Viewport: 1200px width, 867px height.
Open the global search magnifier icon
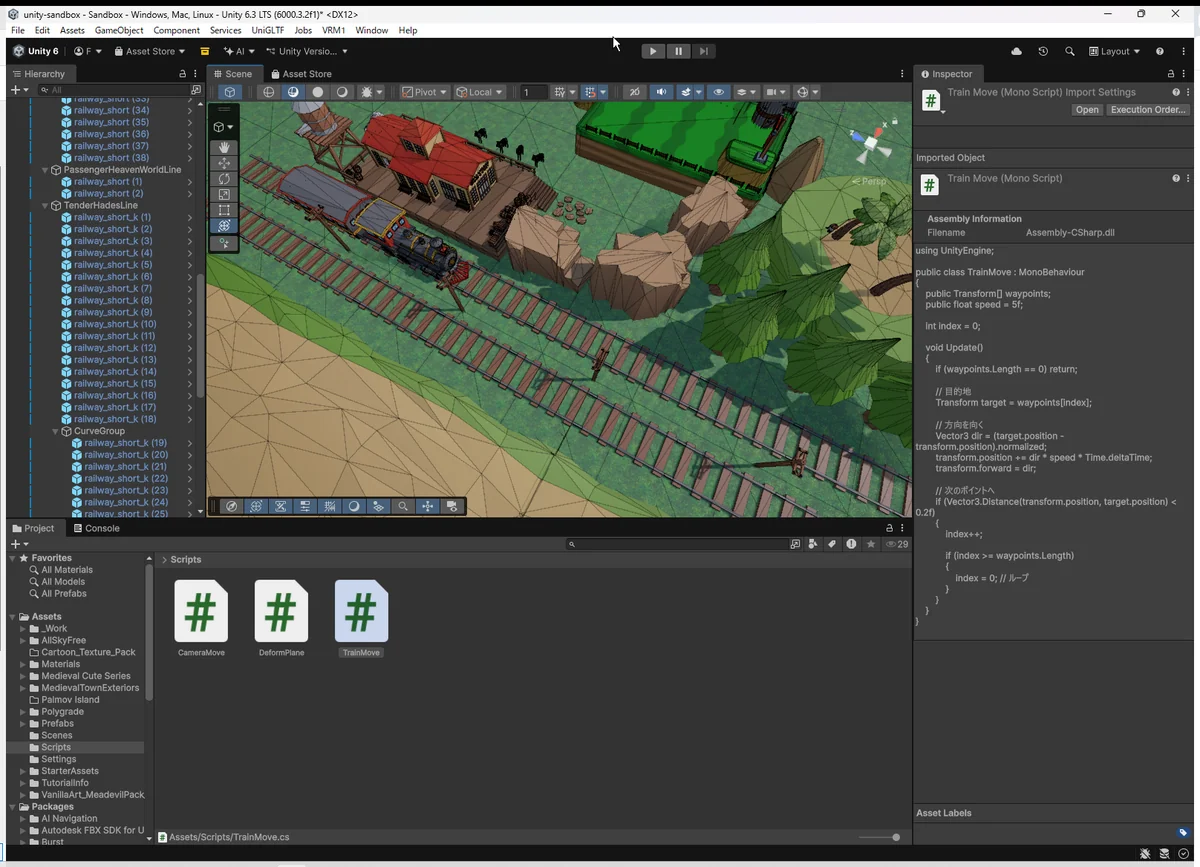1069,51
